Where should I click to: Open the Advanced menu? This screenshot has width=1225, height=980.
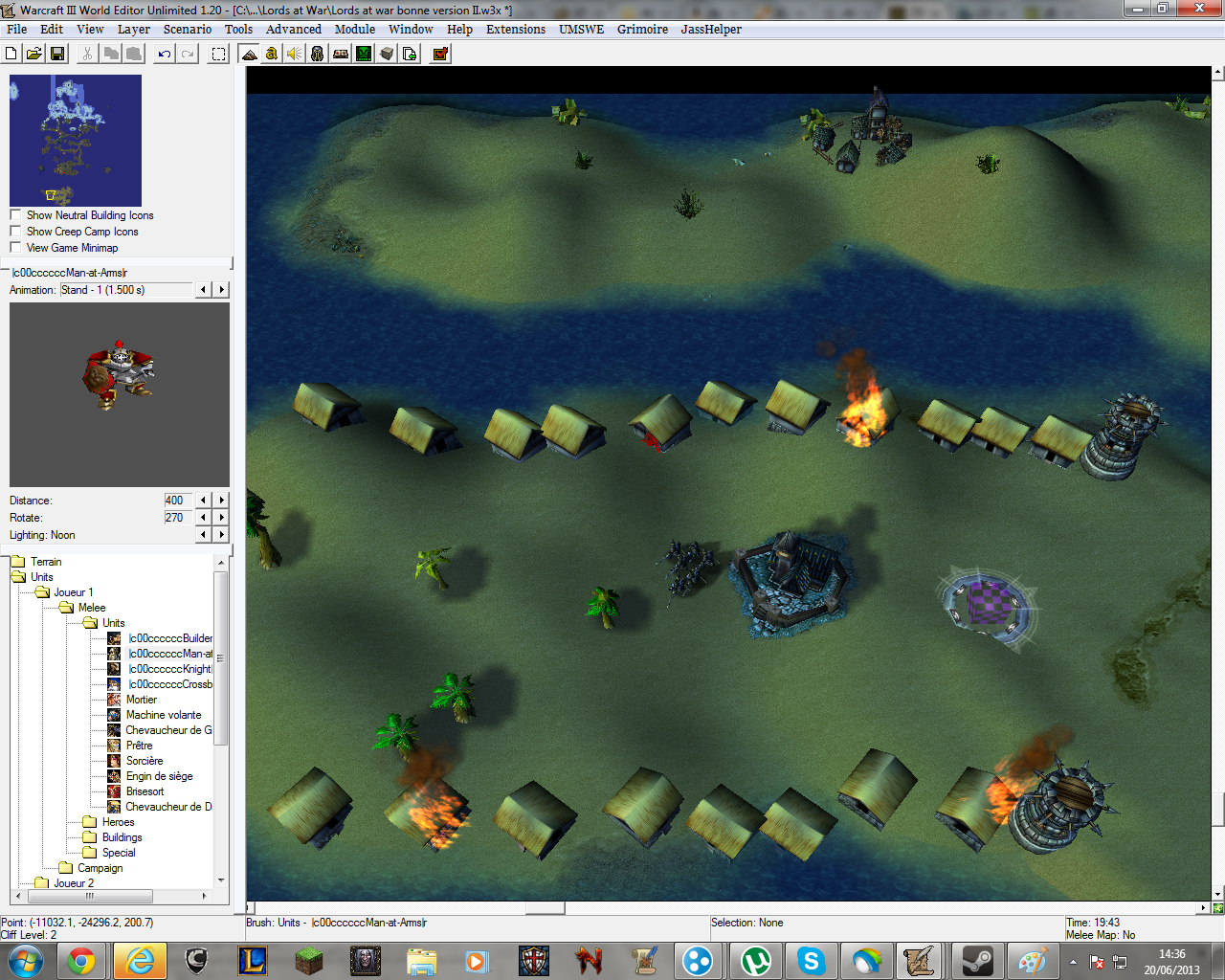(294, 30)
